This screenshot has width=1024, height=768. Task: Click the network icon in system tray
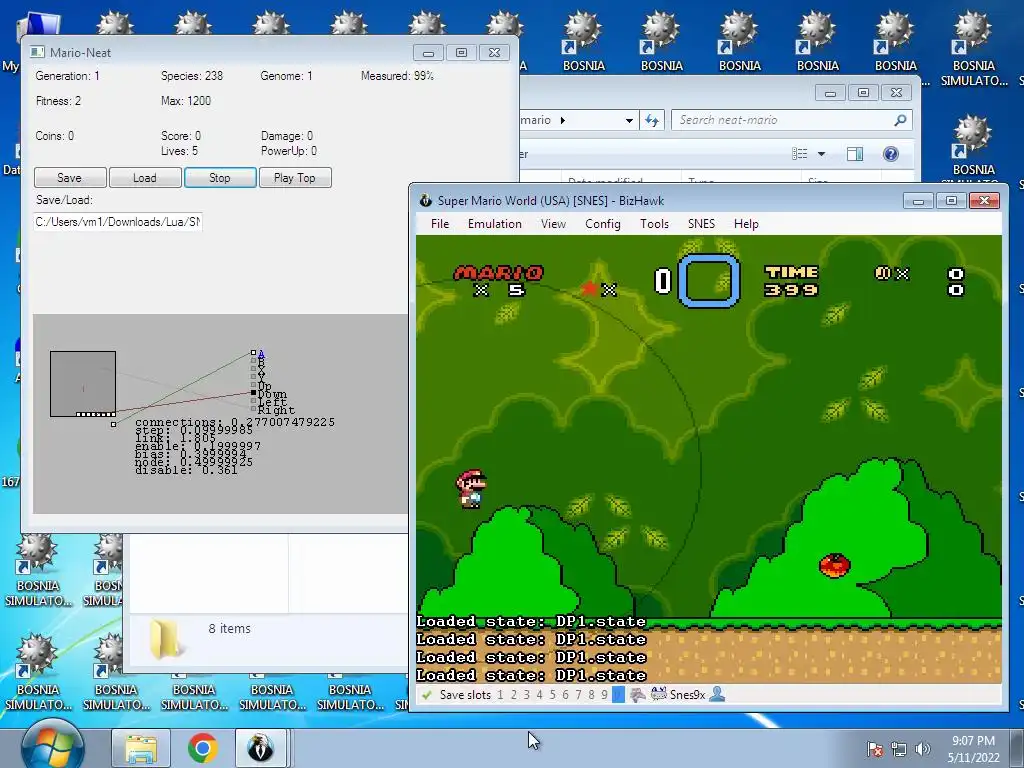[899, 749]
